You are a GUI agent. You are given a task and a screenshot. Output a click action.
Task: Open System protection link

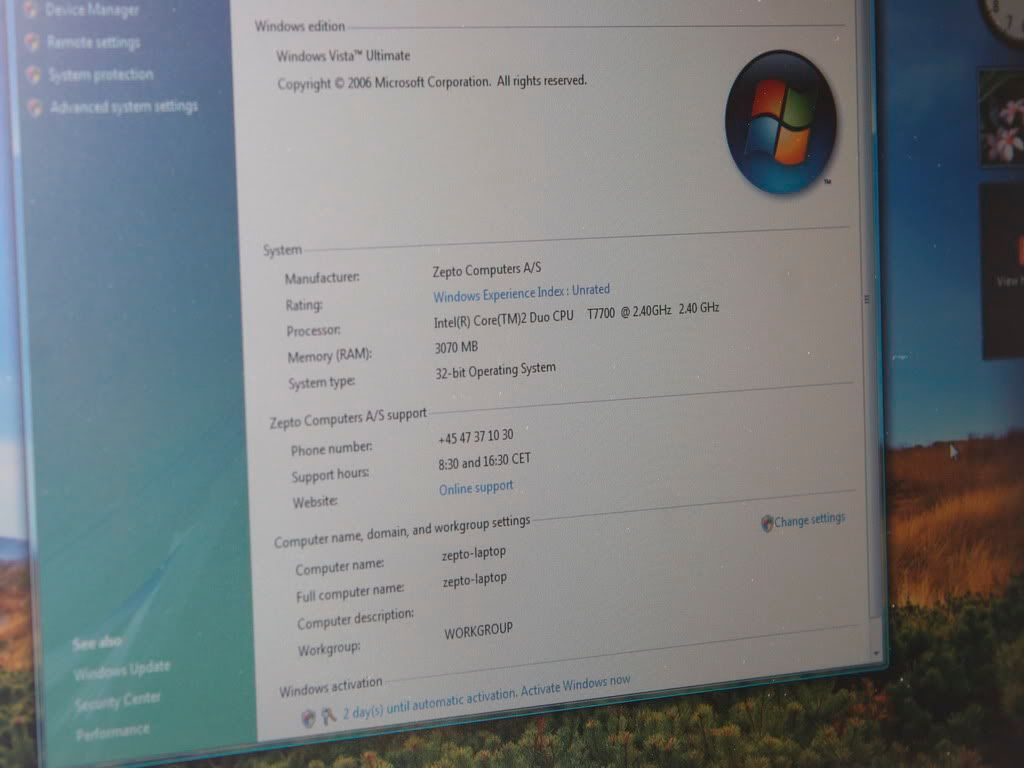coord(101,74)
